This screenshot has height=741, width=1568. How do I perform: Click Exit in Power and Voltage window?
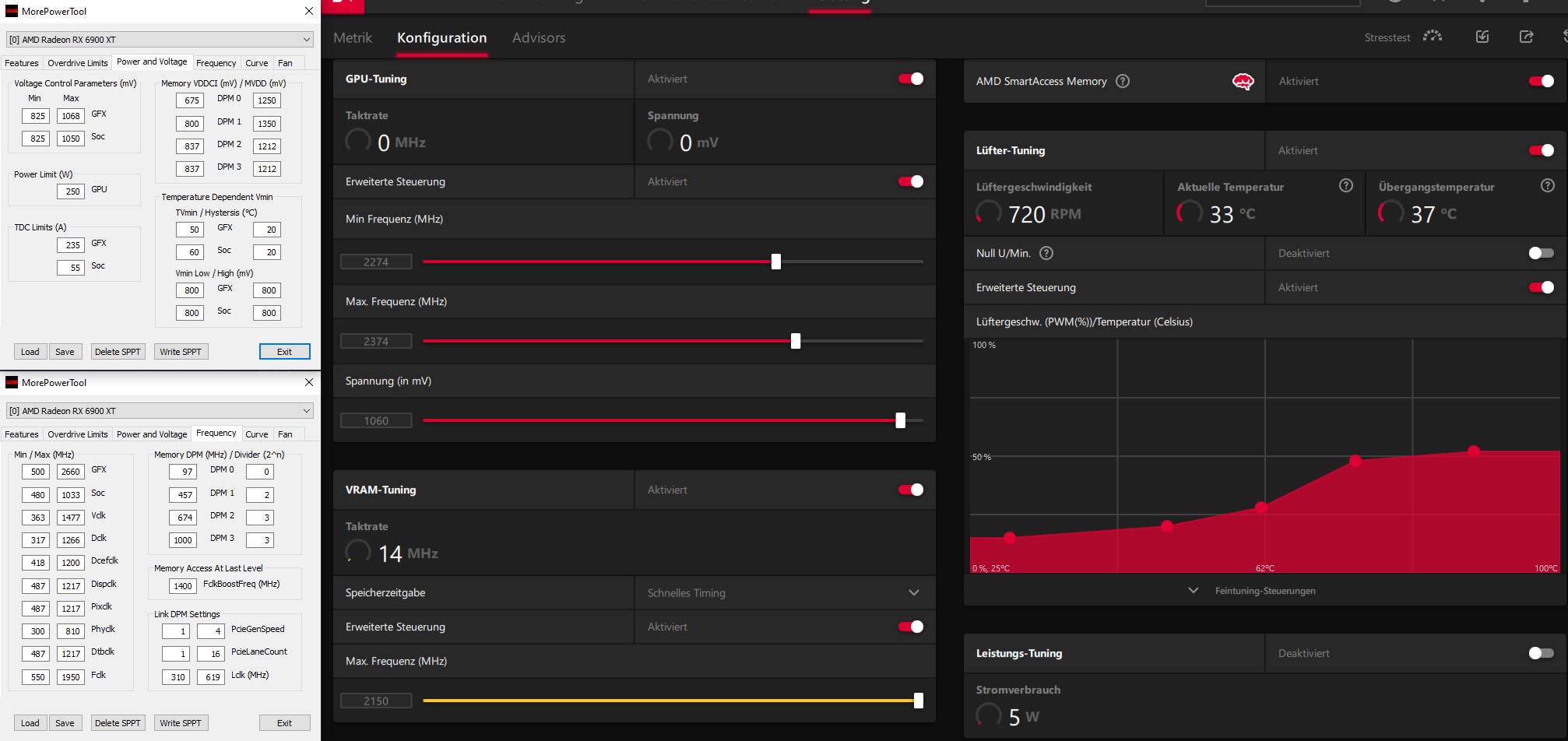pos(285,352)
